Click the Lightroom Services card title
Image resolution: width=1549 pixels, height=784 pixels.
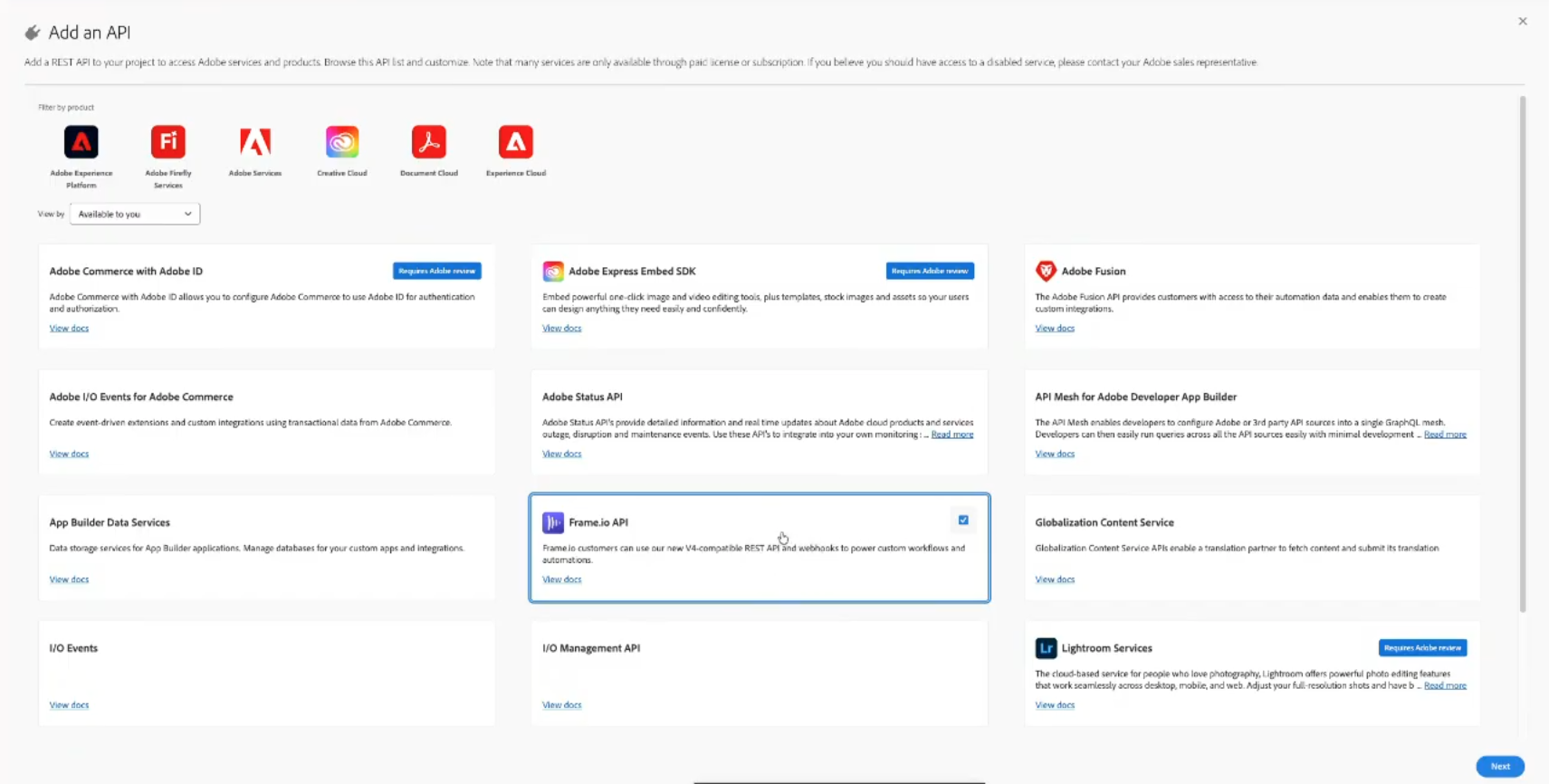(1107, 648)
